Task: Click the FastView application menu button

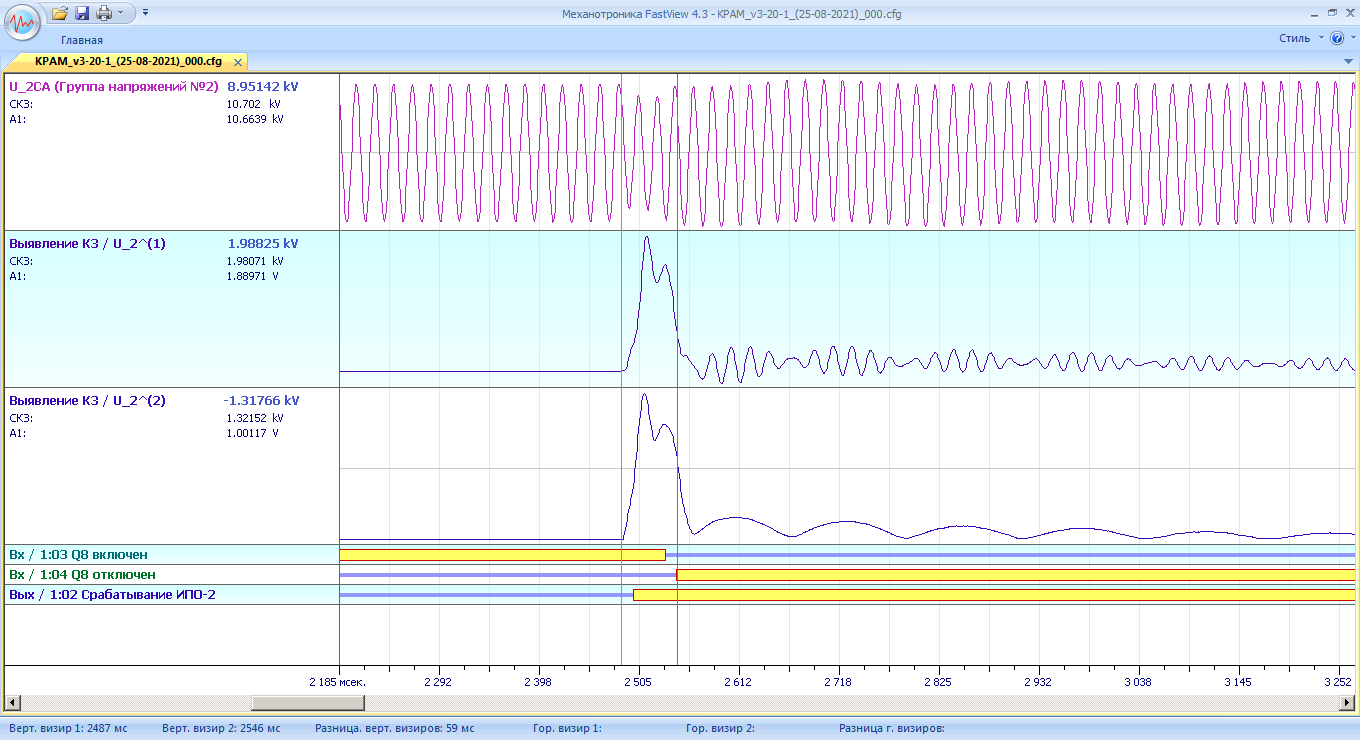Action: coord(22,20)
